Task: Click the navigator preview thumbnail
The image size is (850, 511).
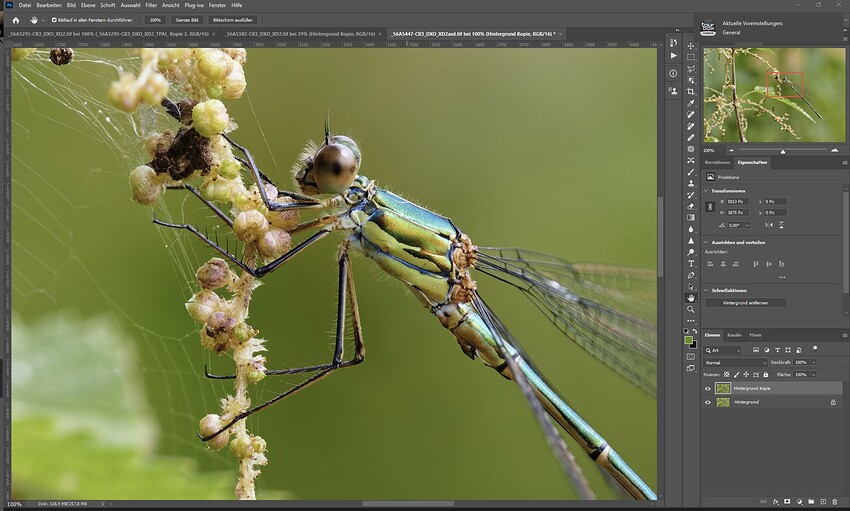Action: click(774, 95)
